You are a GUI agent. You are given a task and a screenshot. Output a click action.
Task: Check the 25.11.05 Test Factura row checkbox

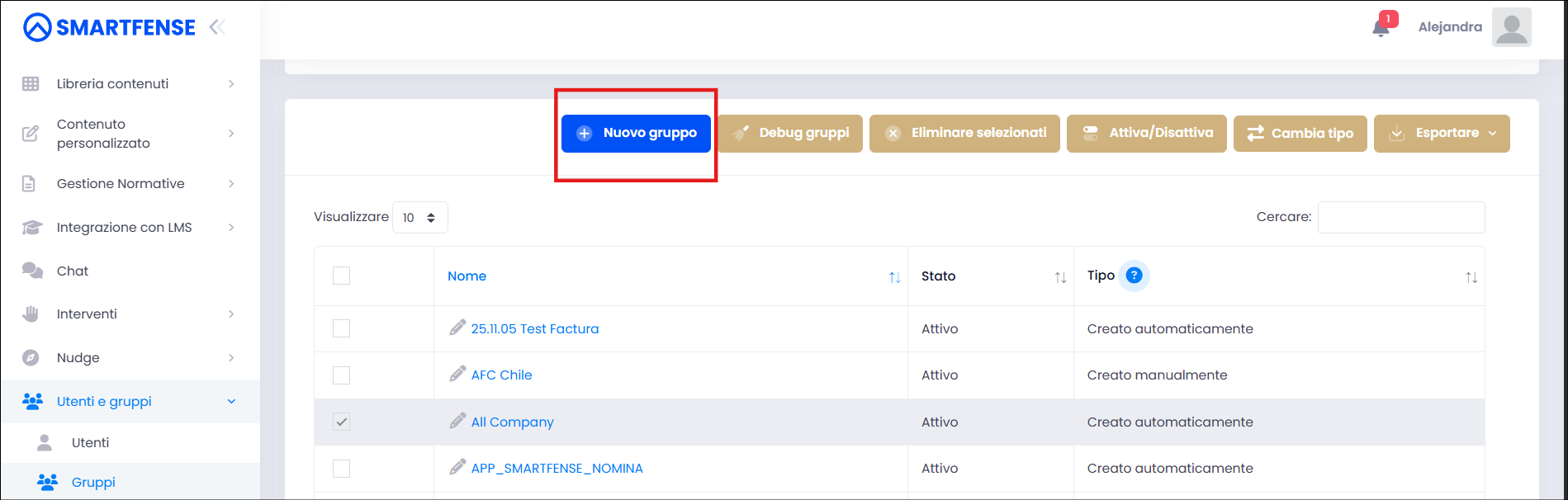tap(341, 328)
